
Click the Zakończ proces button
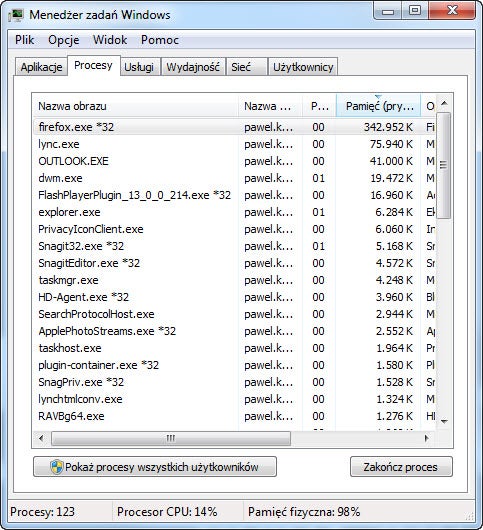coord(401,467)
